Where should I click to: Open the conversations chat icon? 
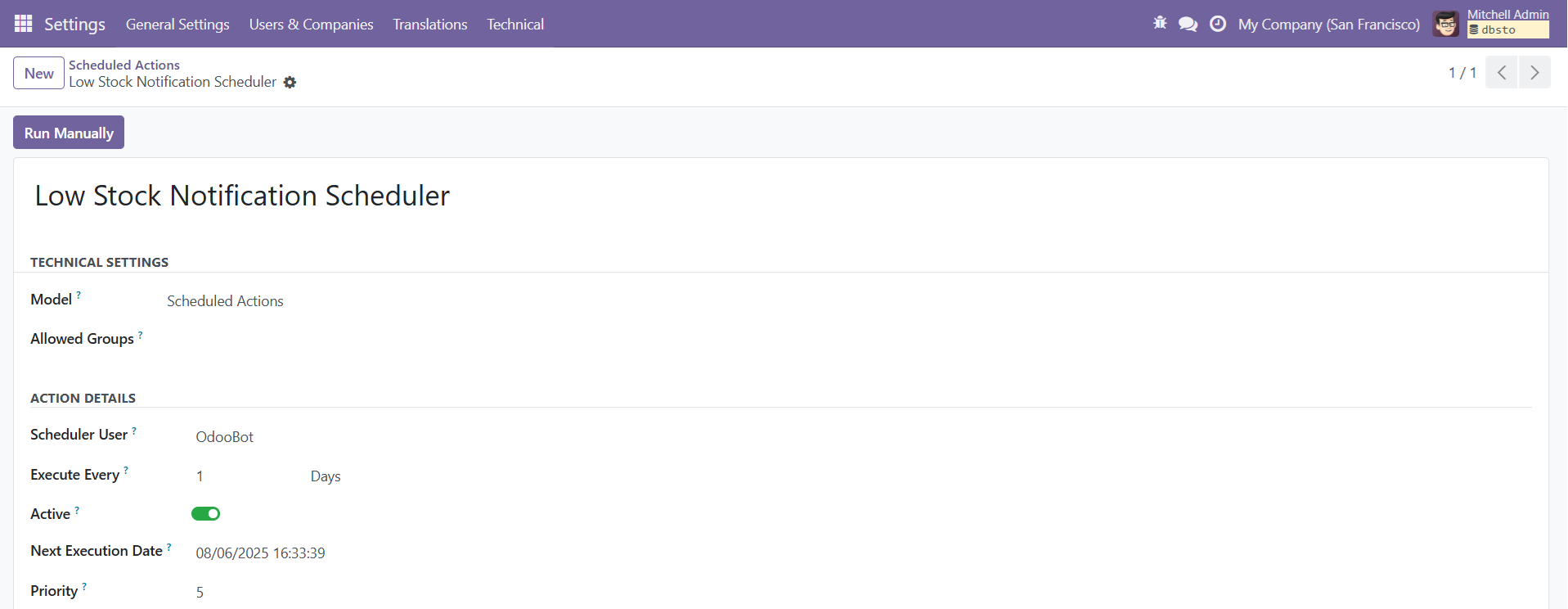coord(1188,24)
